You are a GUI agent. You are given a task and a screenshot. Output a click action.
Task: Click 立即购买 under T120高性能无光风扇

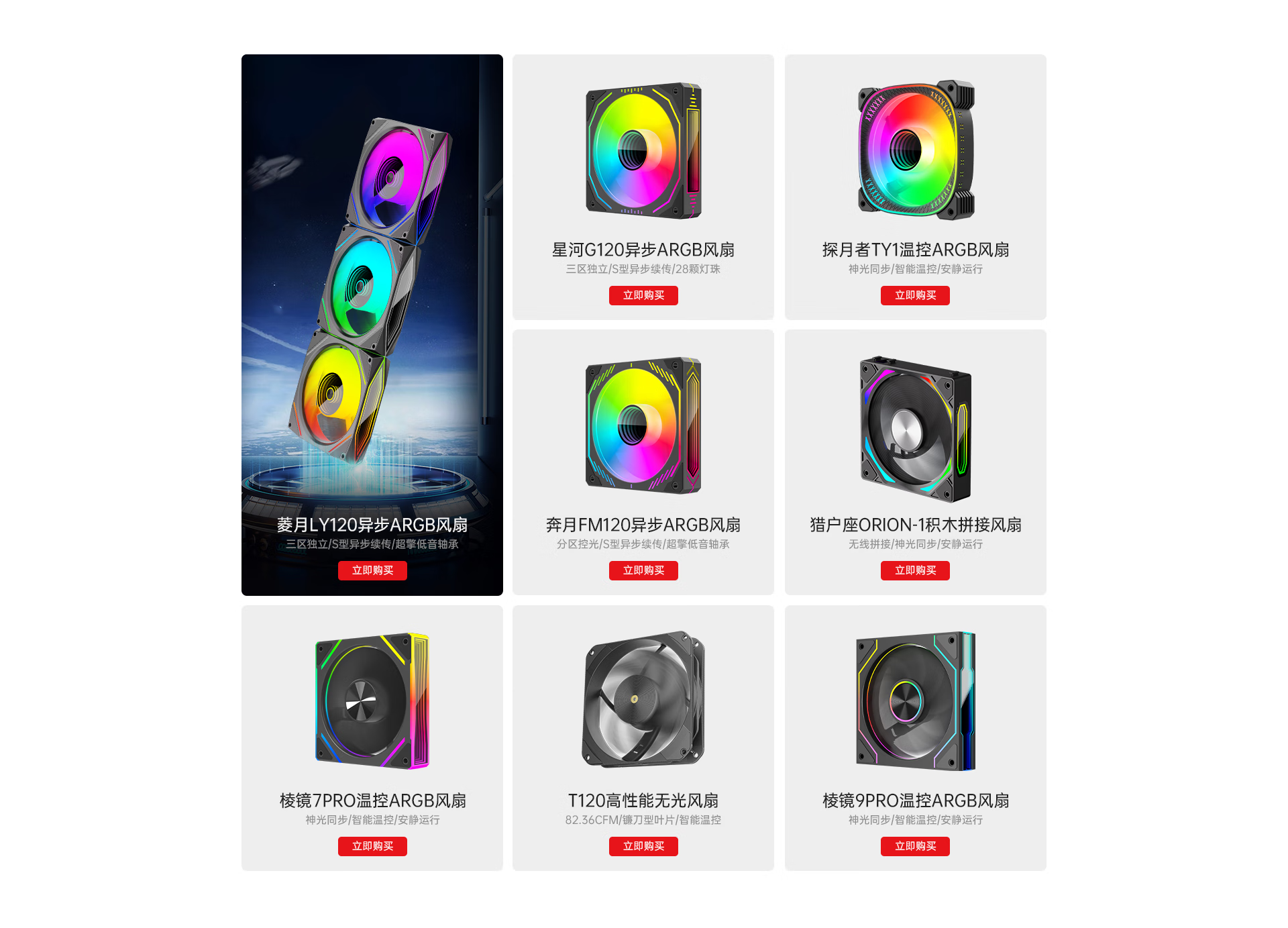coord(643,846)
